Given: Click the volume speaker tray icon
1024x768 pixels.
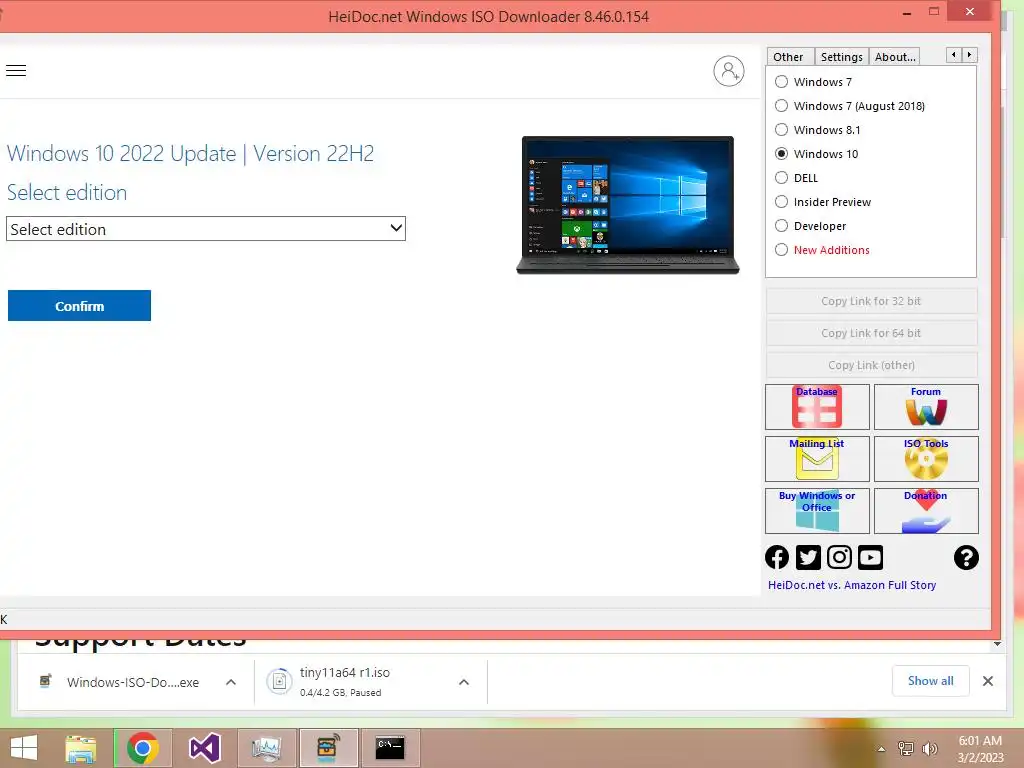Looking at the screenshot, I should pyautogui.click(x=929, y=749).
